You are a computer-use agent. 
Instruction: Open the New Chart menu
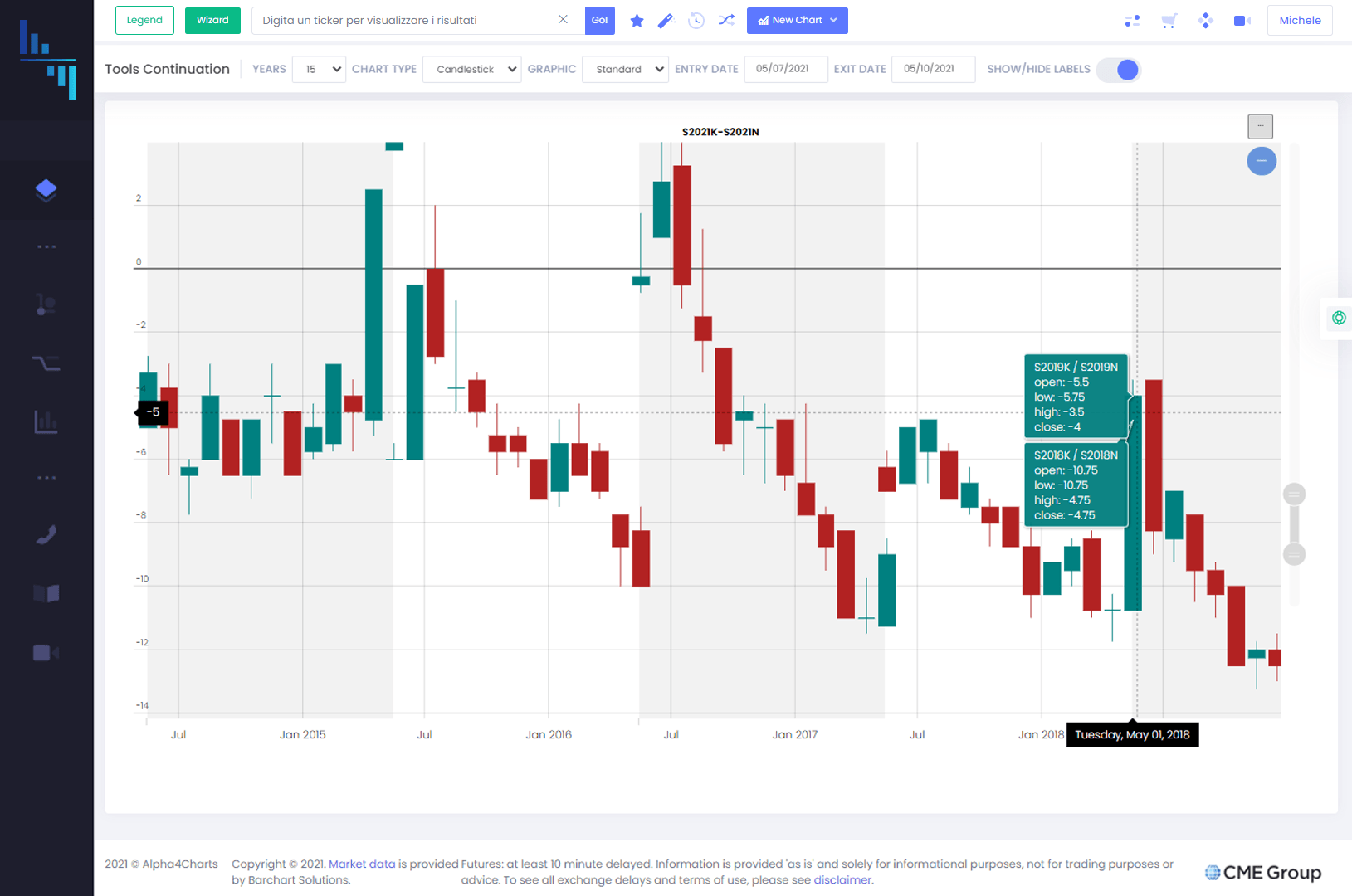tap(797, 21)
